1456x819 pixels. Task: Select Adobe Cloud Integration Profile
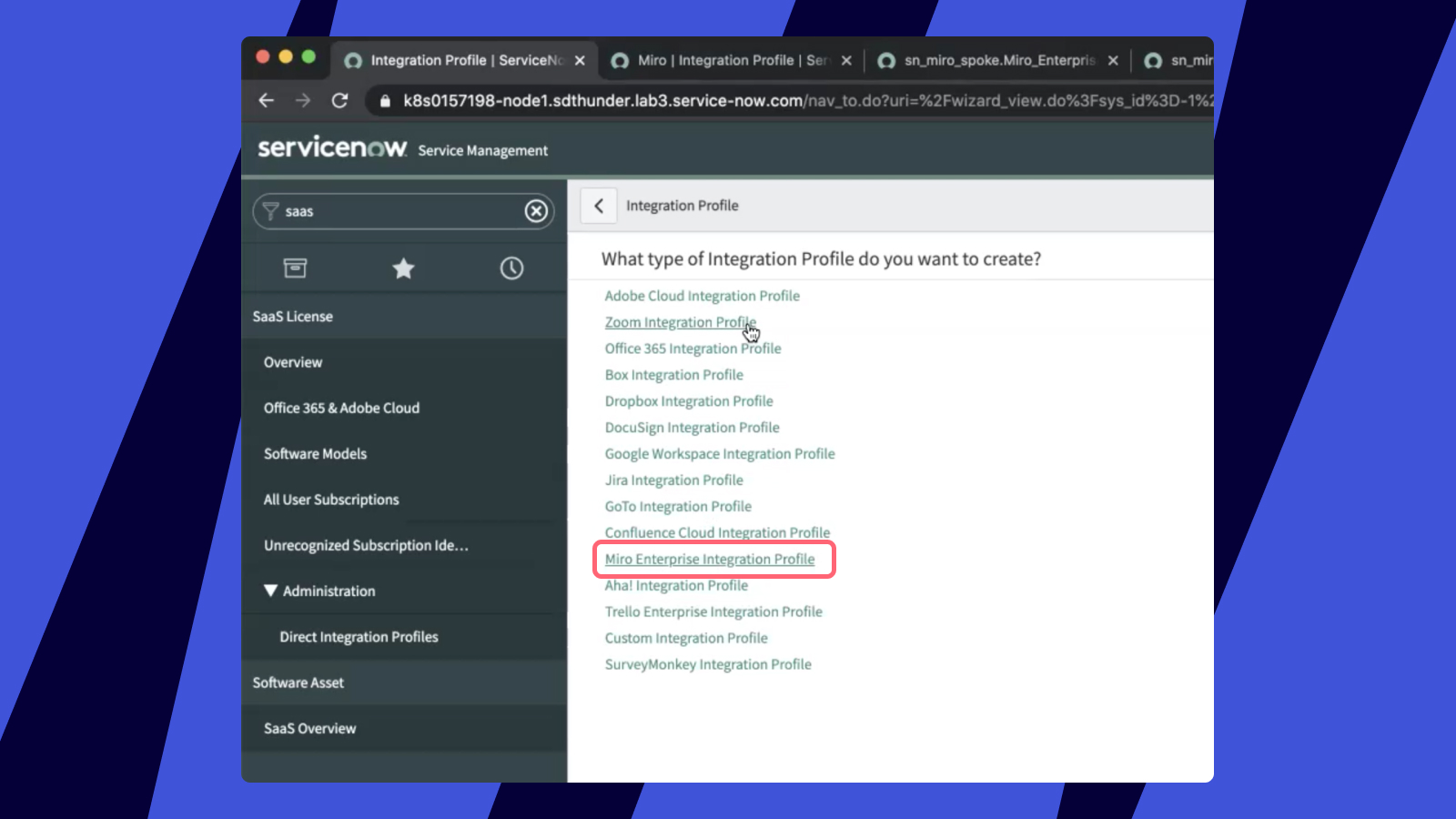(702, 296)
